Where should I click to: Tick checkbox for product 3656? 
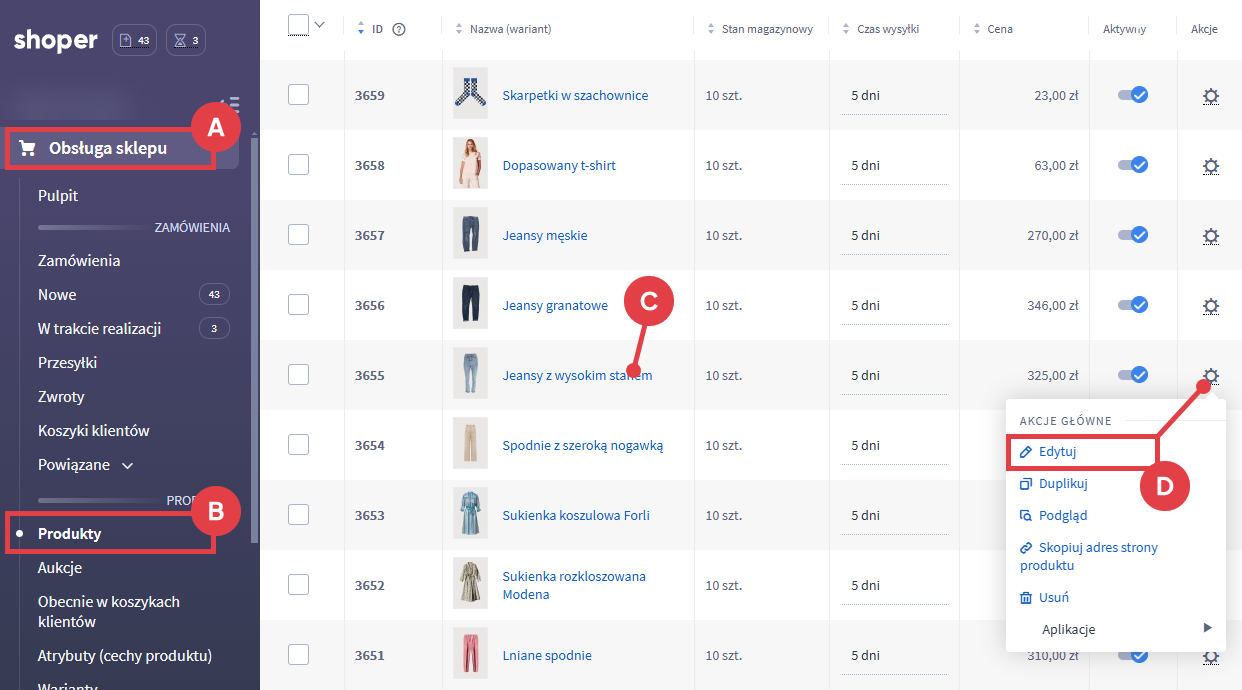pyautogui.click(x=298, y=305)
